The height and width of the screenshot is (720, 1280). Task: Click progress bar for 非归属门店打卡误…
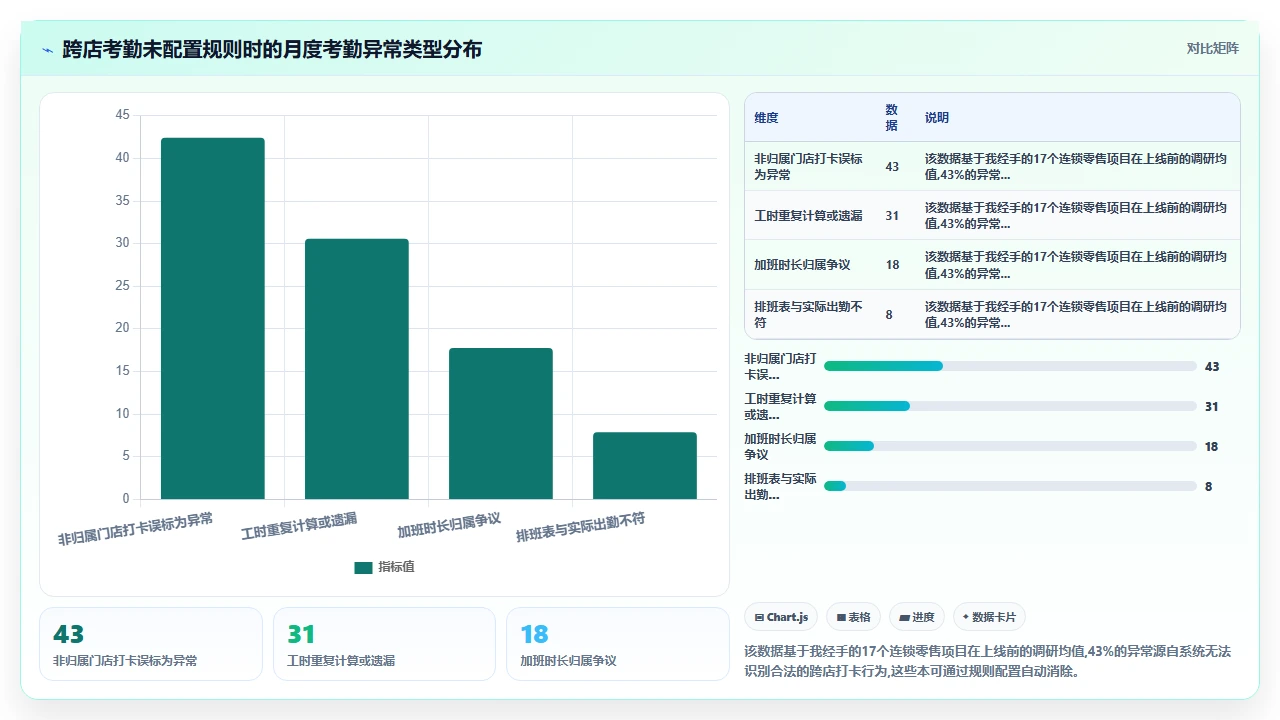(x=1010, y=366)
